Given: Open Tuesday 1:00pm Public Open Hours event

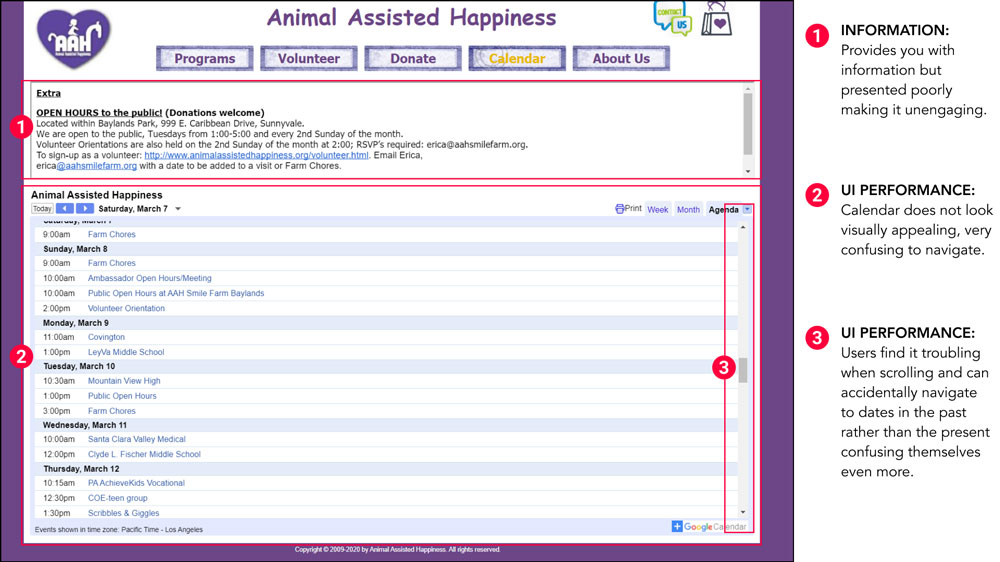Looking at the screenshot, I should point(122,396).
